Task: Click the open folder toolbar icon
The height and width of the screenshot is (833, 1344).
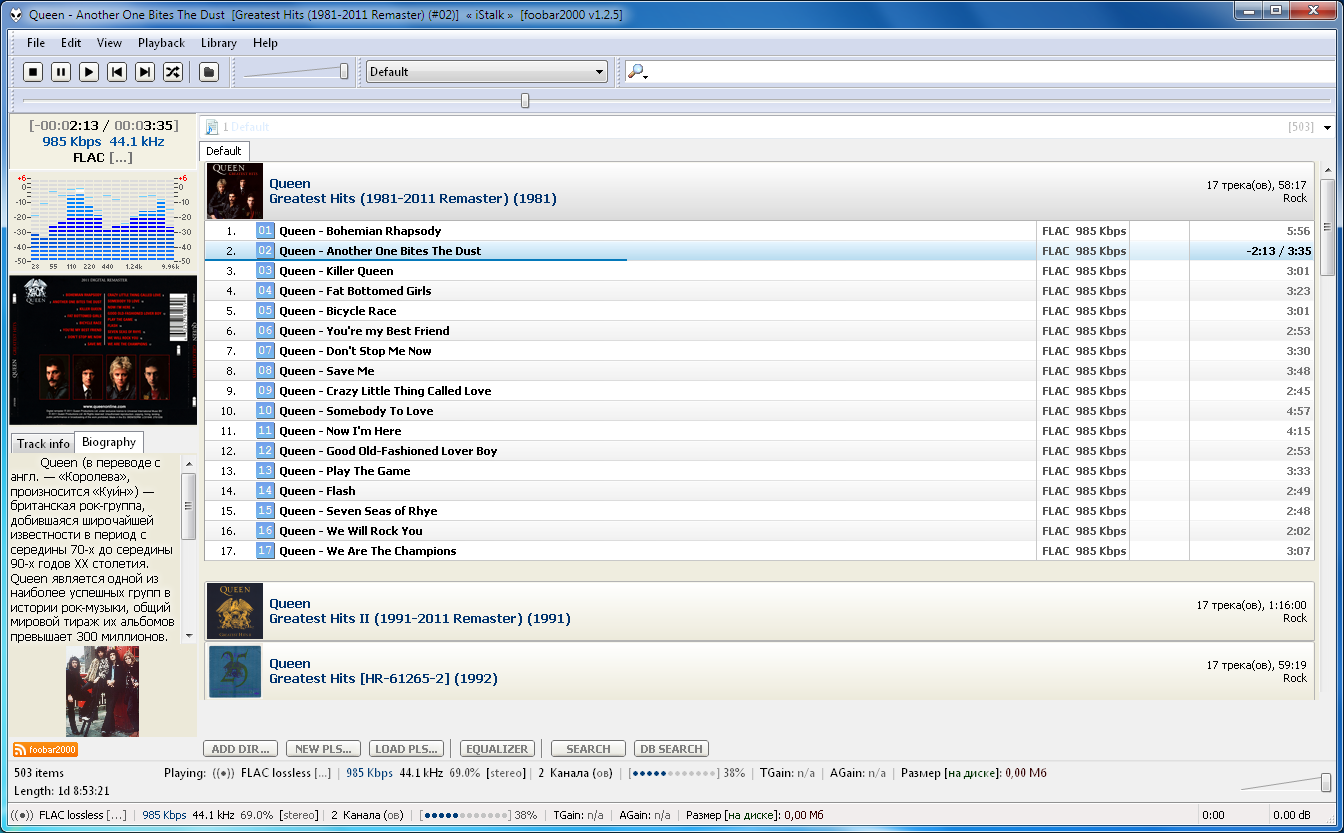Action: (208, 72)
